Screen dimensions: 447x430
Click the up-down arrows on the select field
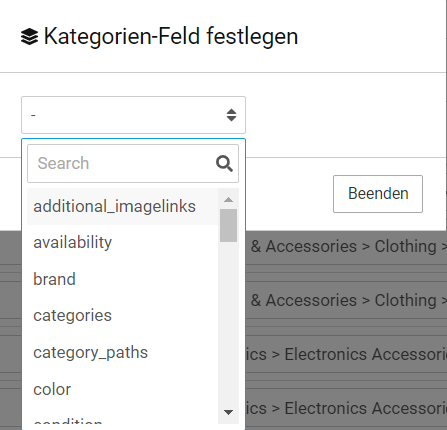pos(231,115)
